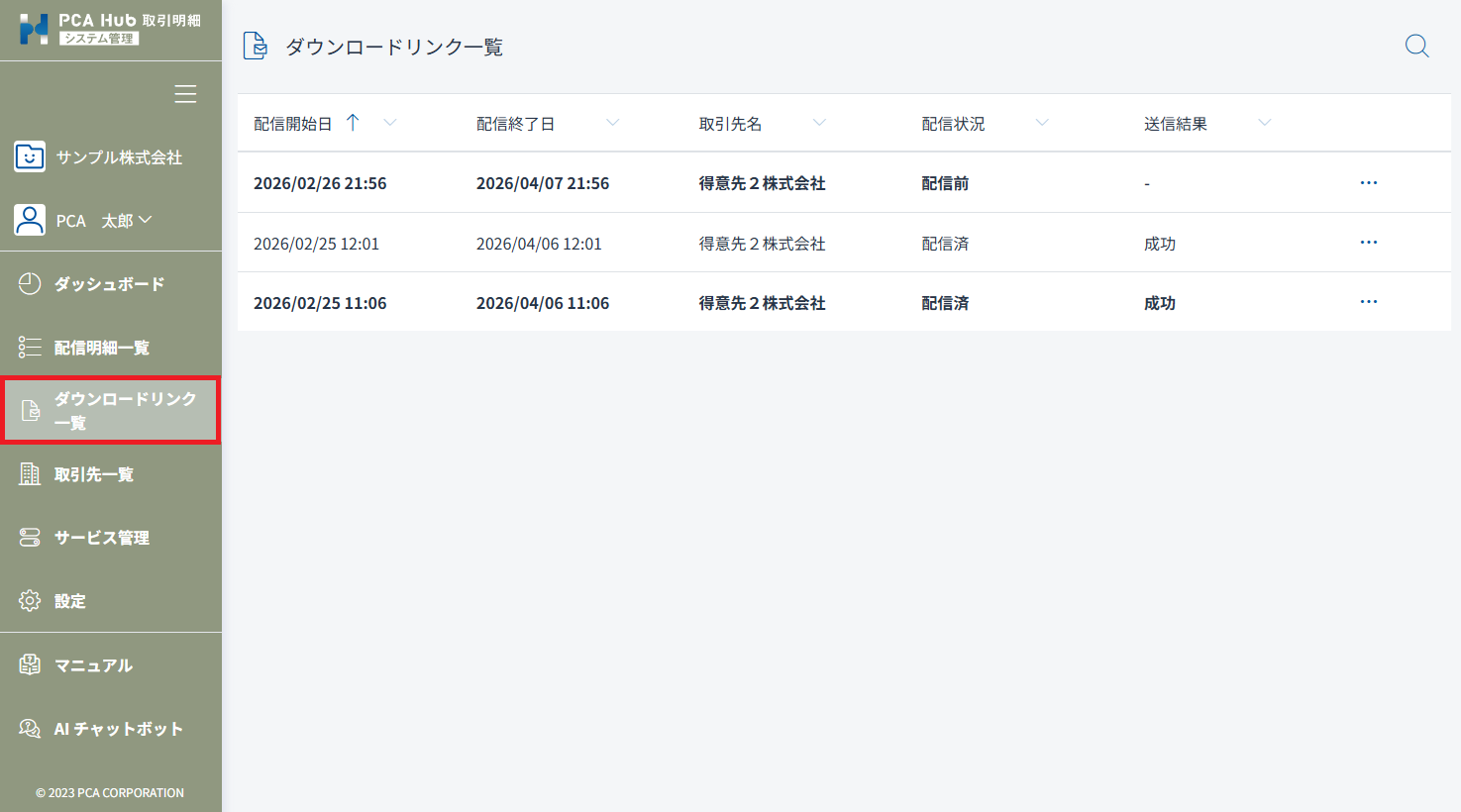Click the PCA 太郎 user avatar icon
This screenshot has width=1461, height=812.
pos(30,220)
